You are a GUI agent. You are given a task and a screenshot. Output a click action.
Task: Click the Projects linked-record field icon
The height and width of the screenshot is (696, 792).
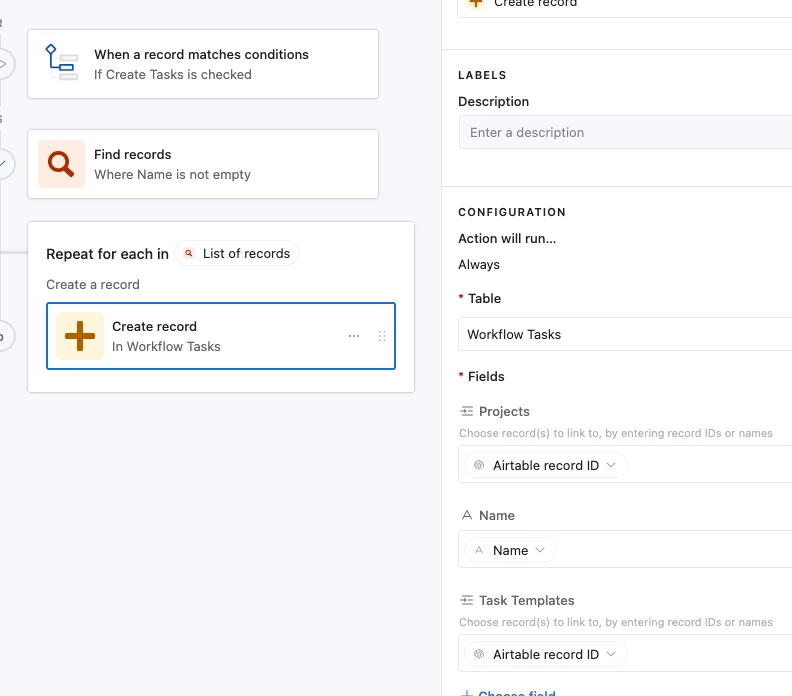click(x=466, y=412)
